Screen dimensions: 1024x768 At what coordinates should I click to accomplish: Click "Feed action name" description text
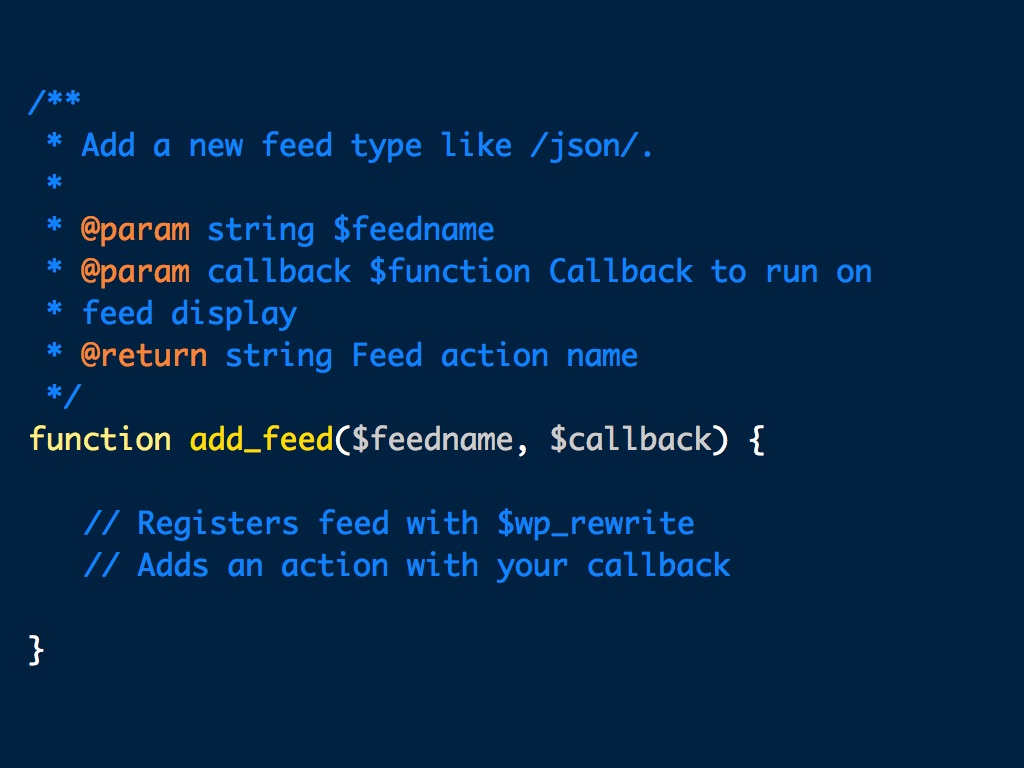(x=495, y=356)
